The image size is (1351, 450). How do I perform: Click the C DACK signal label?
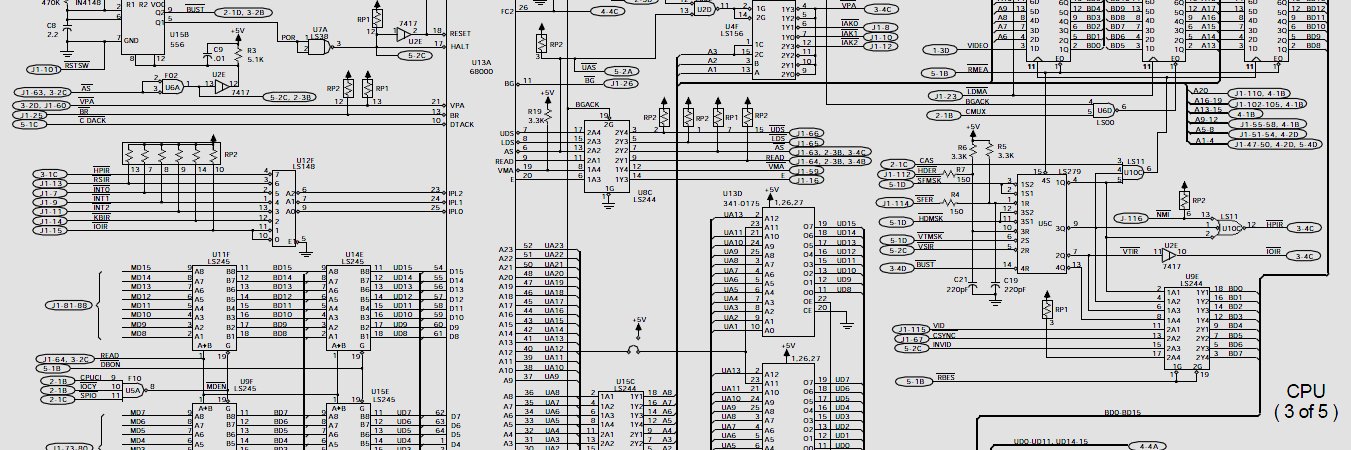point(93,120)
